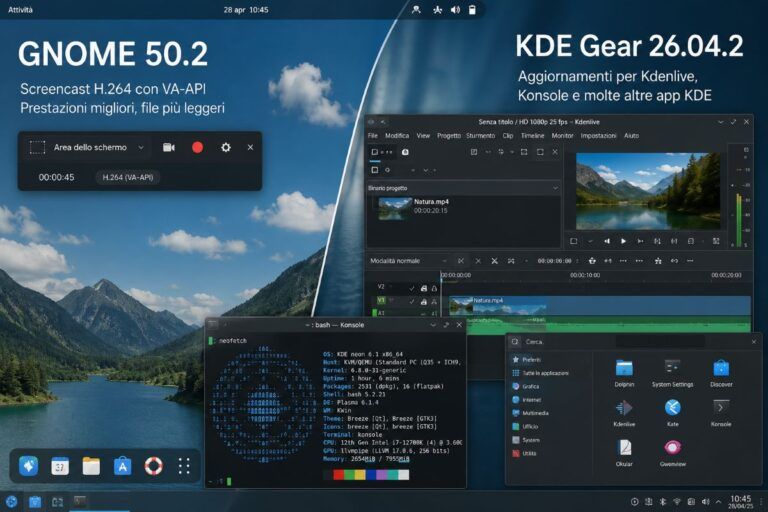The image size is (768, 512).
Task: Launch Gwenview from the app launcher
Action: tap(672, 453)
